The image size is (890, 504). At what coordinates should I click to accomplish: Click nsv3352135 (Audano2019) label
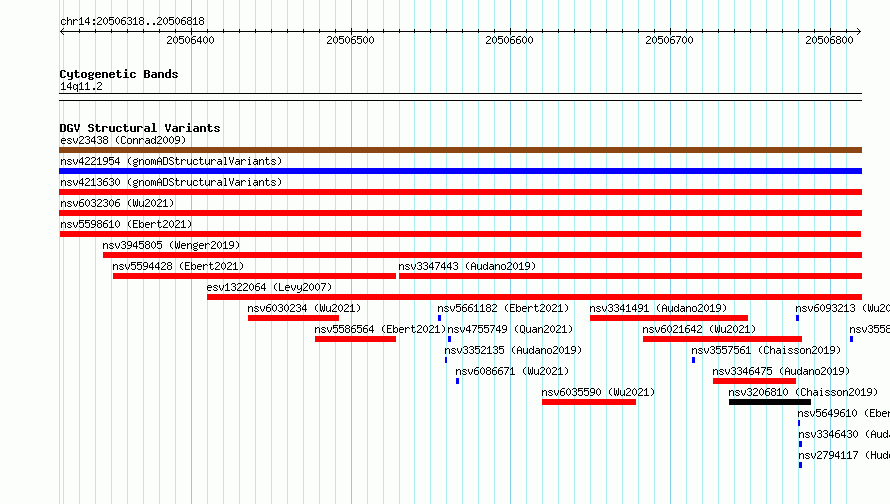tap(513, 350)
